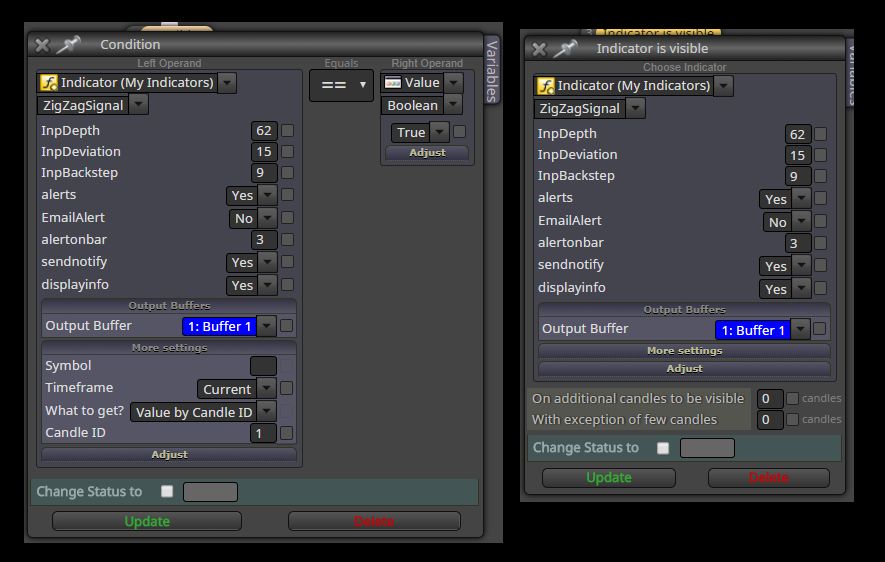Open the Boolean type dropdown
This screenshot has height=562, width=885.
pos(453,105)
